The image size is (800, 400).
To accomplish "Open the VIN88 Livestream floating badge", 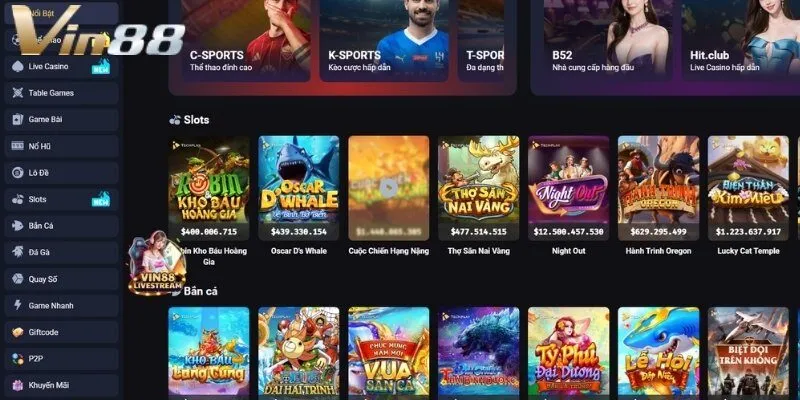I will [156, 263].
